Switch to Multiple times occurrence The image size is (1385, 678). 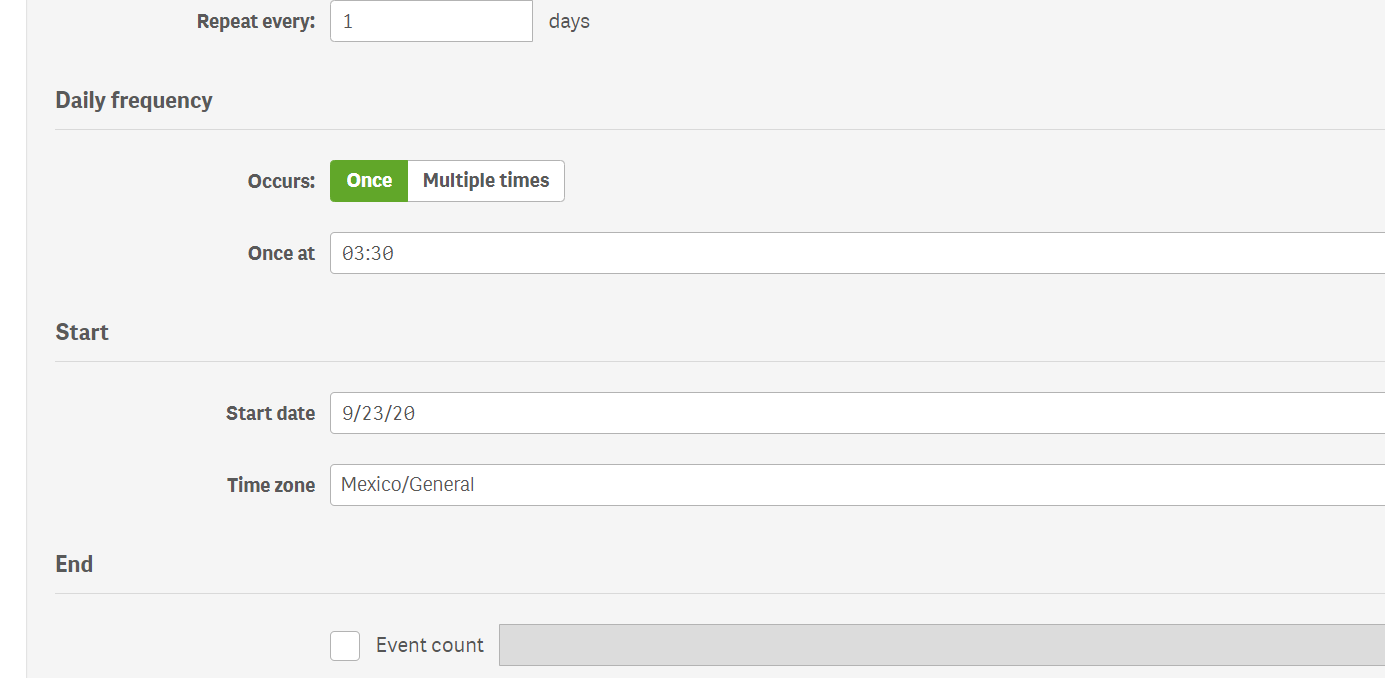click(x=485, y=180)
